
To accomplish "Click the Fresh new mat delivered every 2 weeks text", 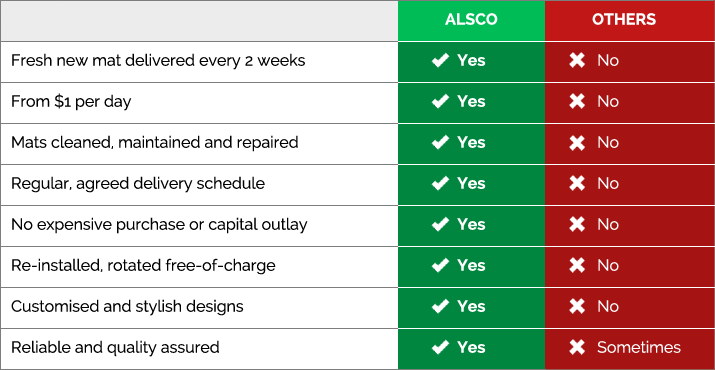I will pyautogui.click(x=158, y=60).
